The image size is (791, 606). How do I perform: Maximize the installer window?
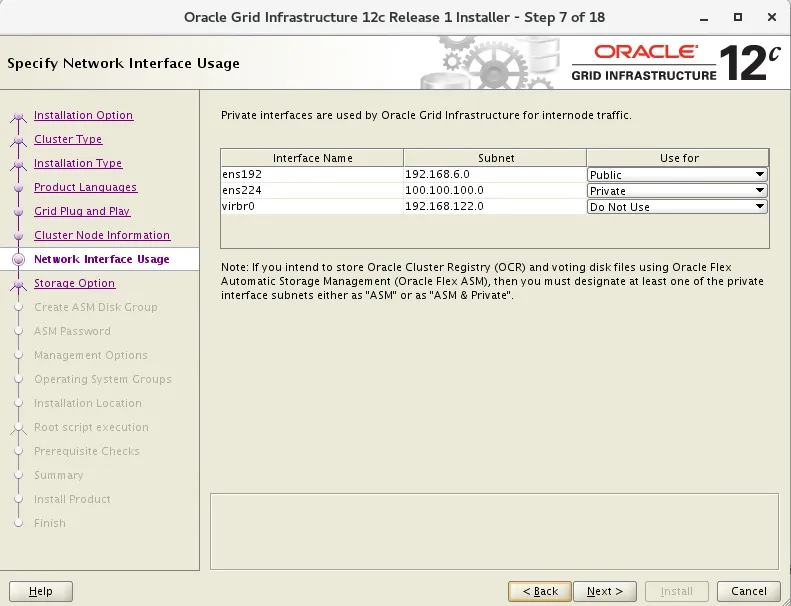(738, 17)
